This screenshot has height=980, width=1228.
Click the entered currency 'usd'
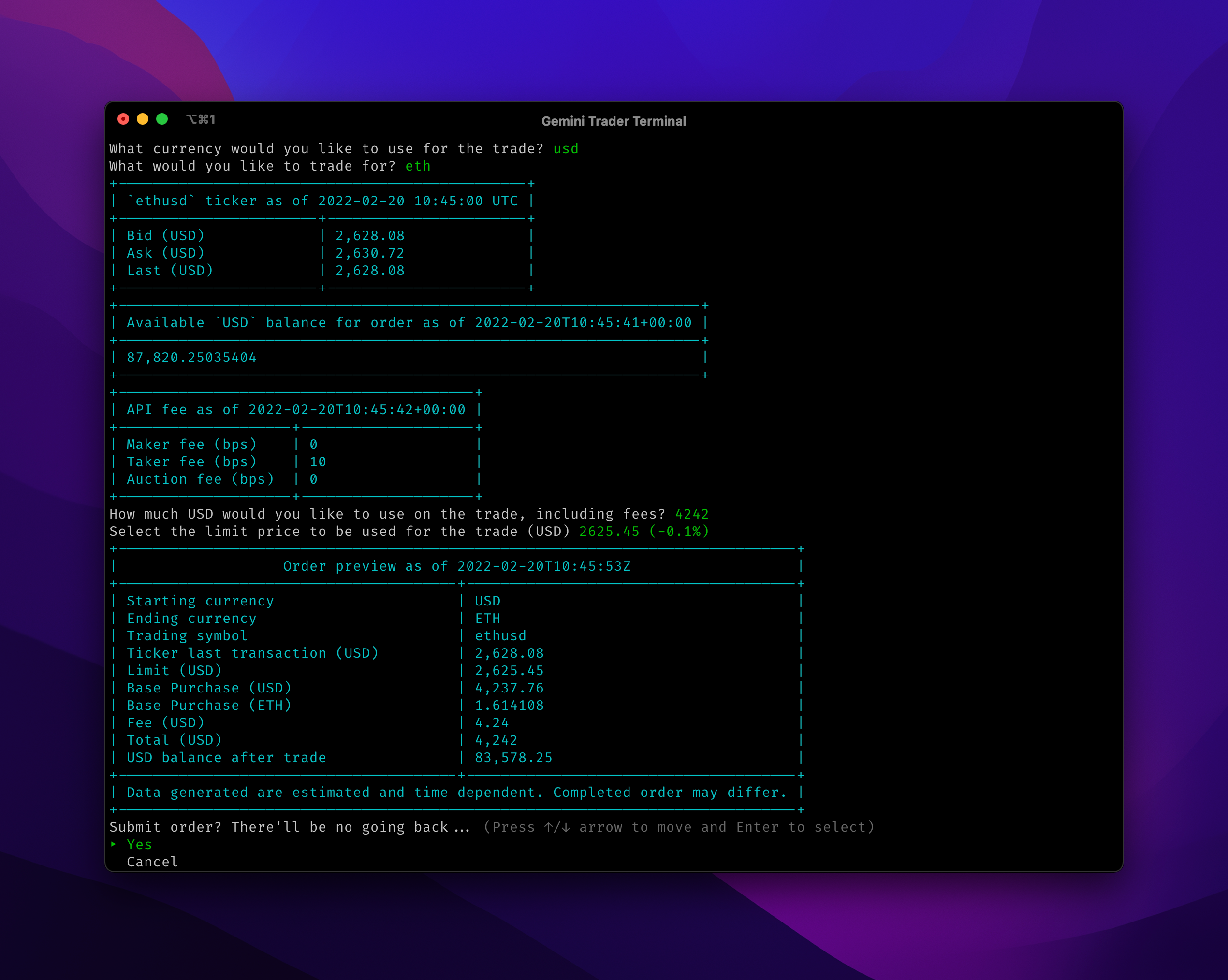click(x=566, y=149)
